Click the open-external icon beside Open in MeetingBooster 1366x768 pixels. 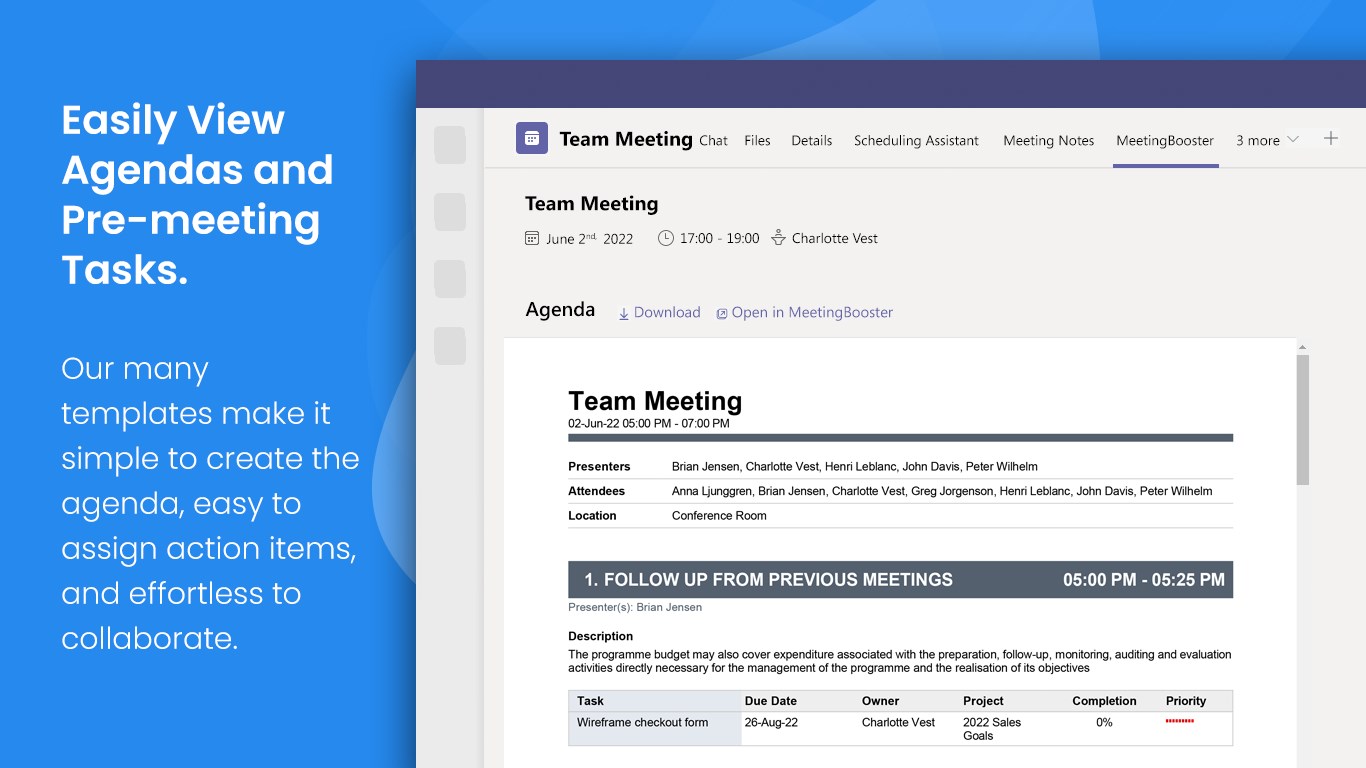[x=721, y=314]
